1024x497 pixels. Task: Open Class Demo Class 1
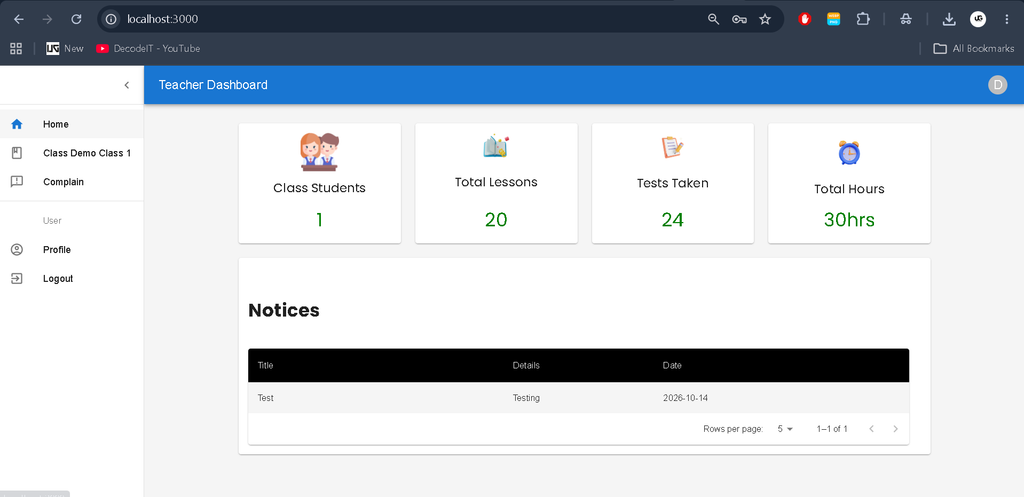coord(72,153)
